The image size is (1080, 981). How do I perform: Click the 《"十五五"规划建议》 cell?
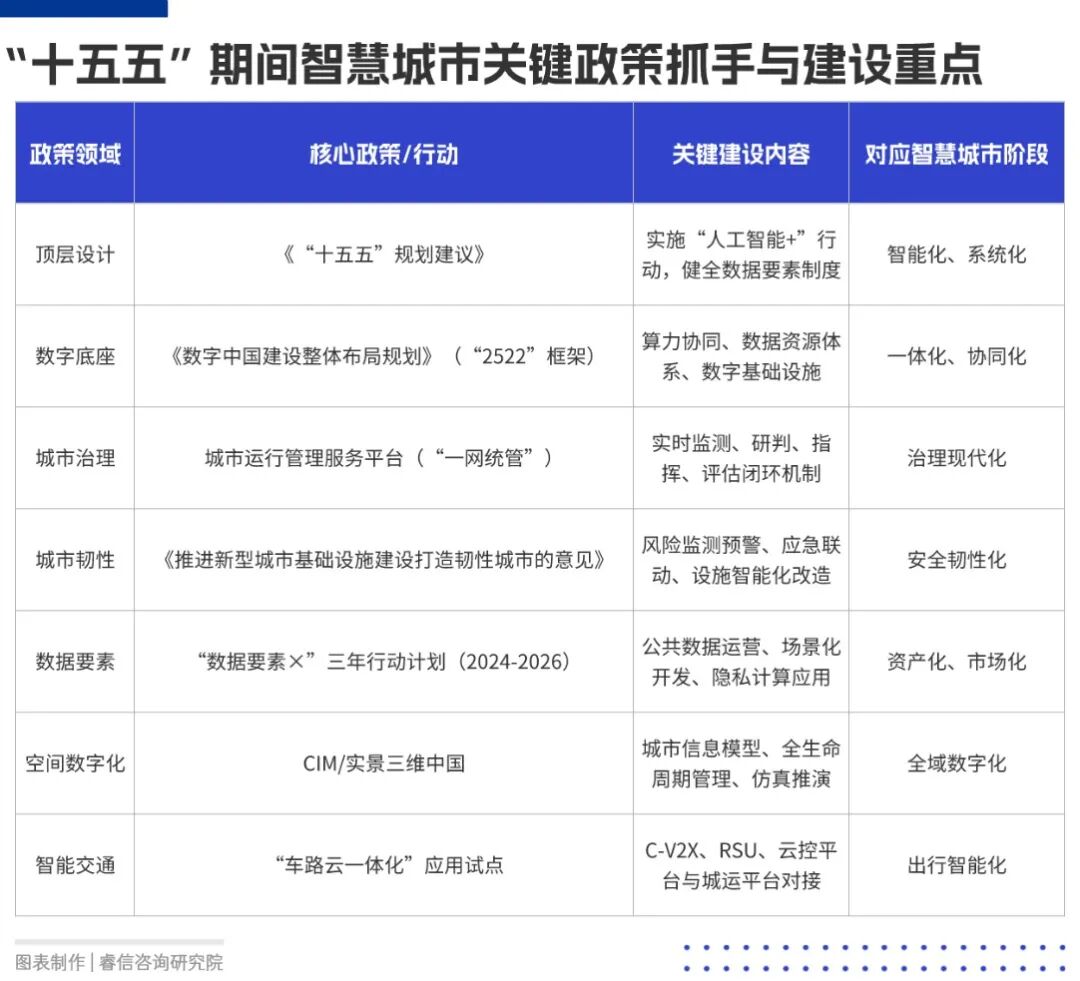click(x=383, y=254)
